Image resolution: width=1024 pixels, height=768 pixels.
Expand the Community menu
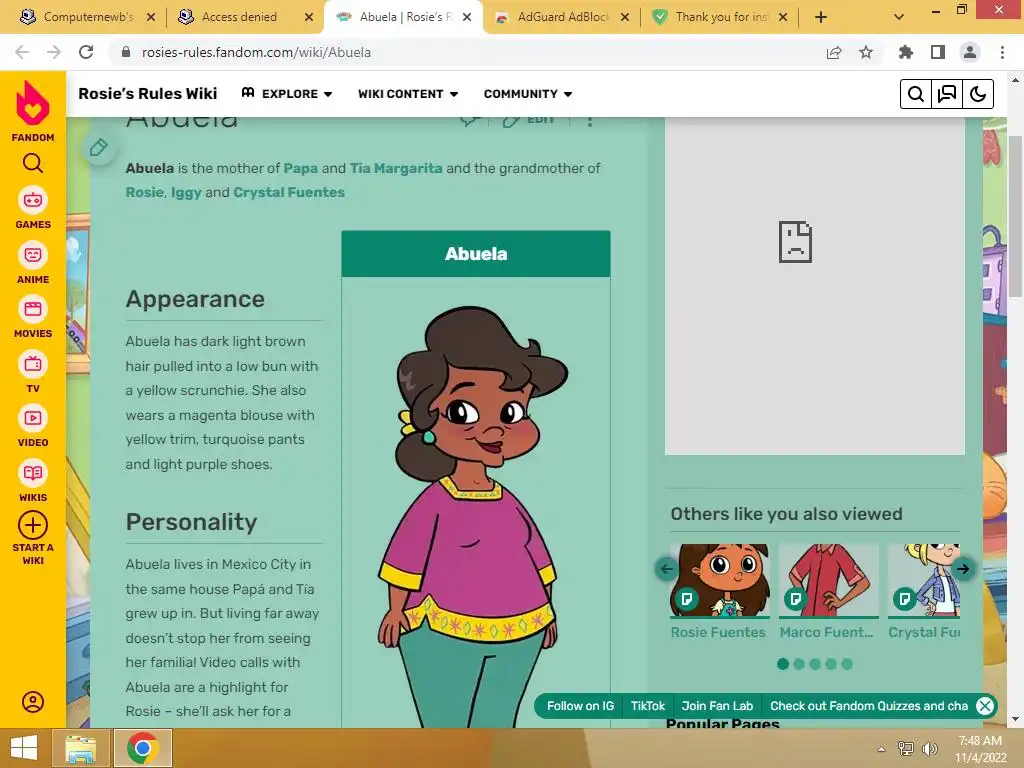pos(528,94)
